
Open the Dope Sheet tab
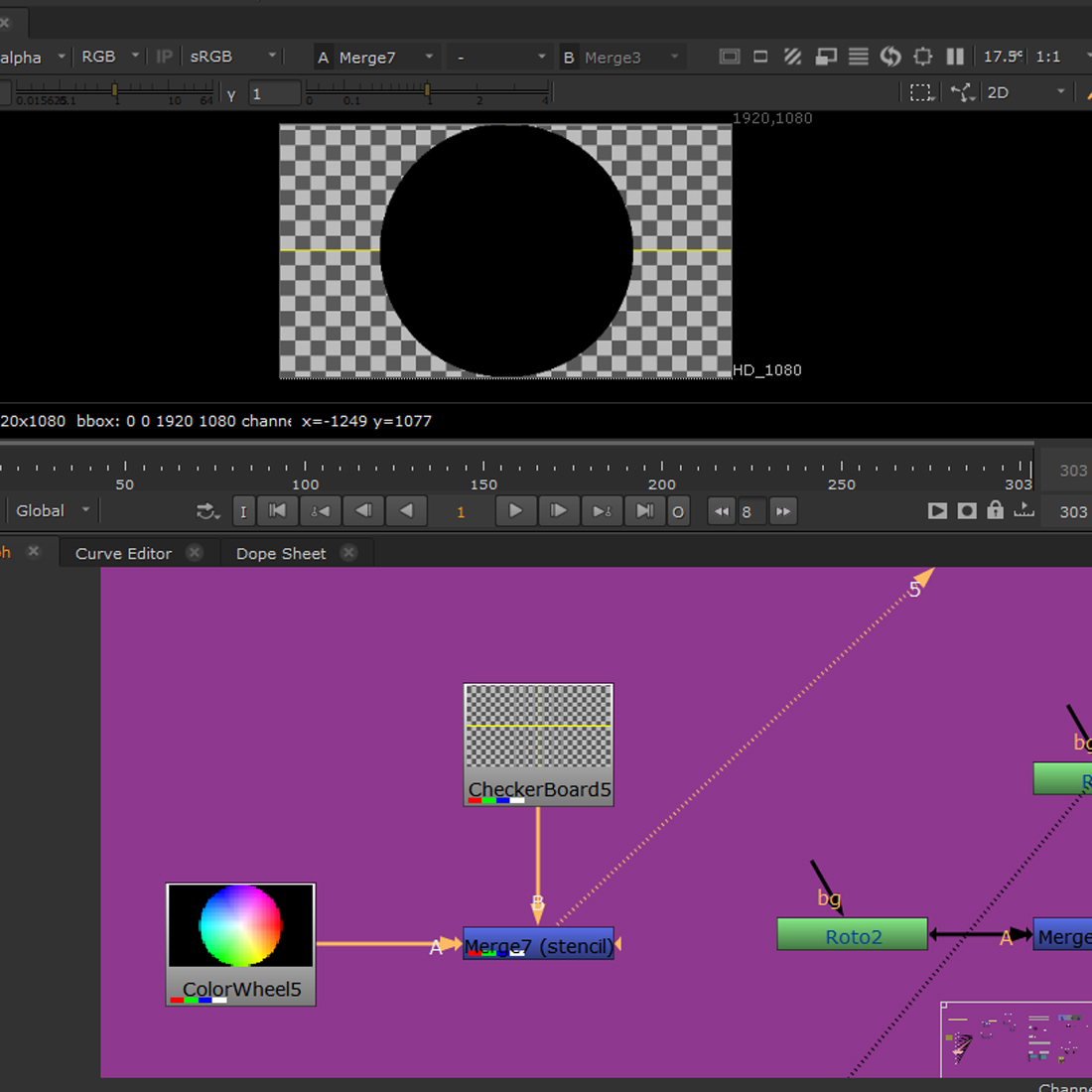280,553
